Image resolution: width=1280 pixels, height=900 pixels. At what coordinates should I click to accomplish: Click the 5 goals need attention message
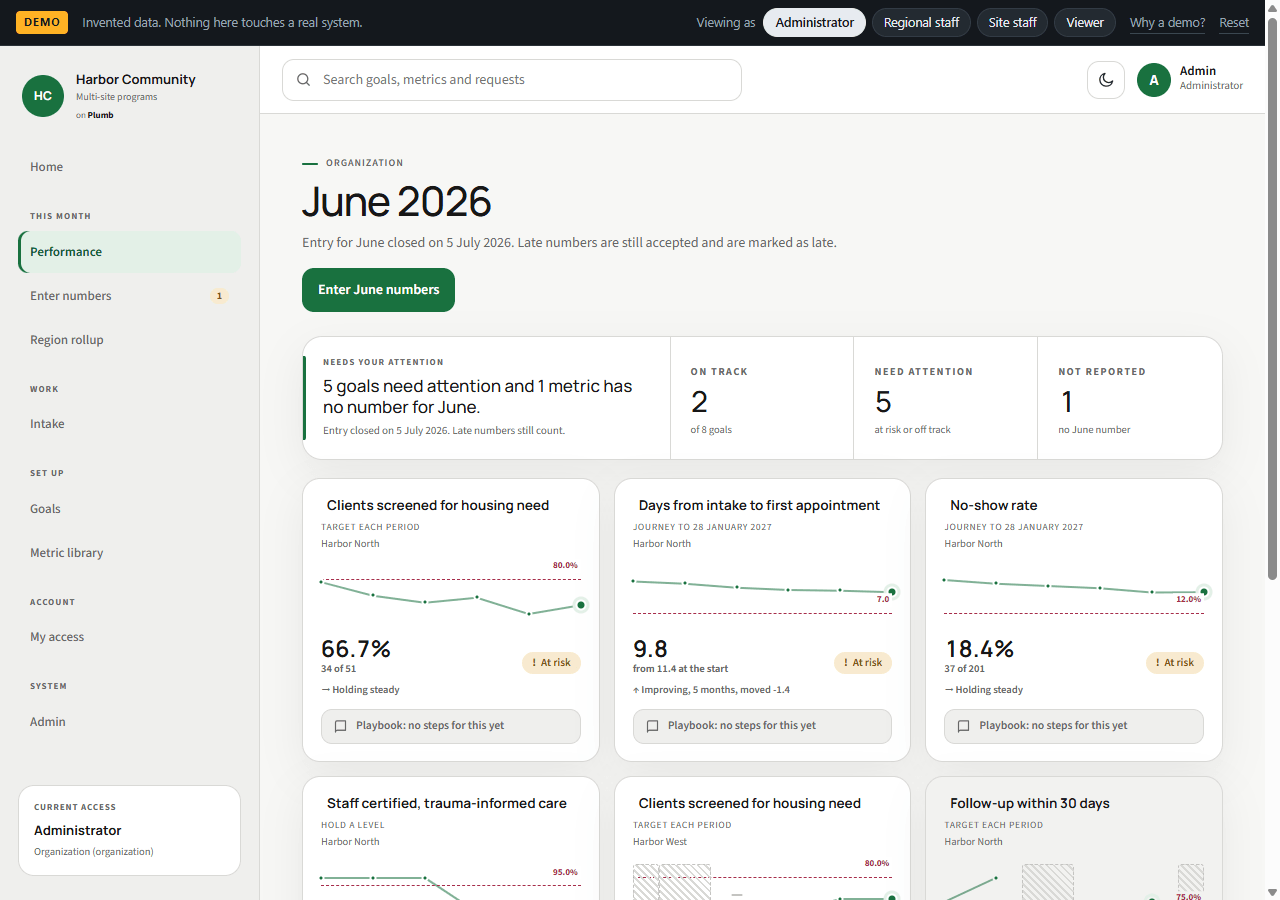click(478, 396)
